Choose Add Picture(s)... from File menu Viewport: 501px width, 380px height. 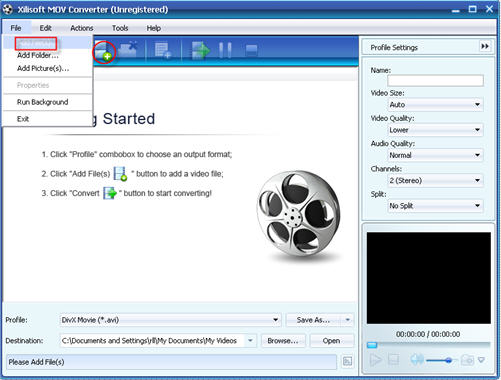(43, 68)
